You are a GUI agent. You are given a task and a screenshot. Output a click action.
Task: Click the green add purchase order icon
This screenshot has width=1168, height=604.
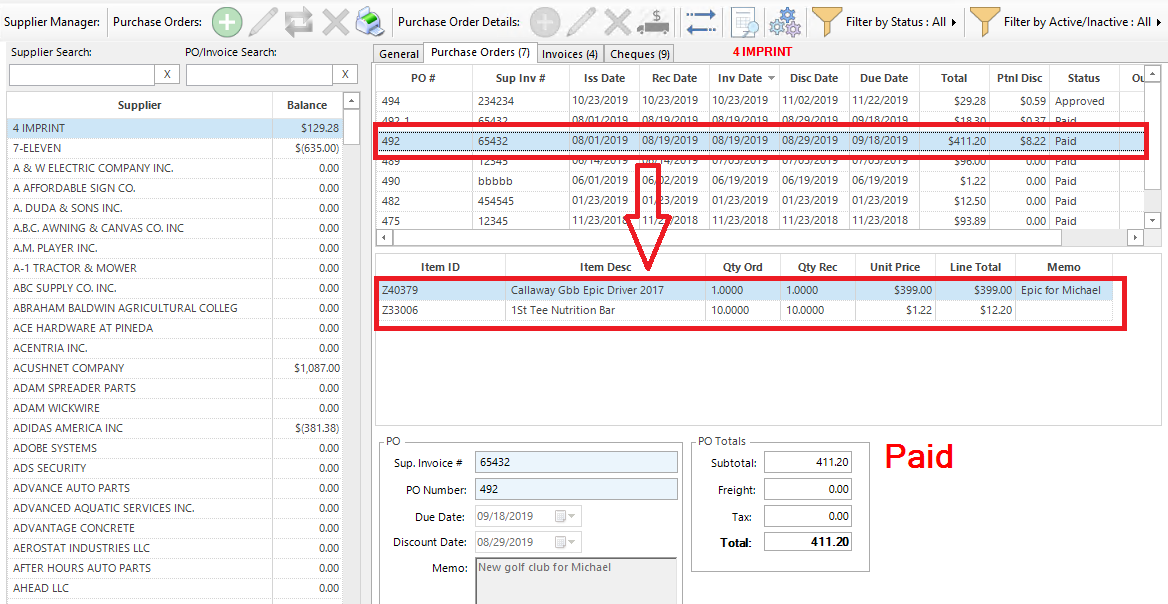tap(227, 21)
